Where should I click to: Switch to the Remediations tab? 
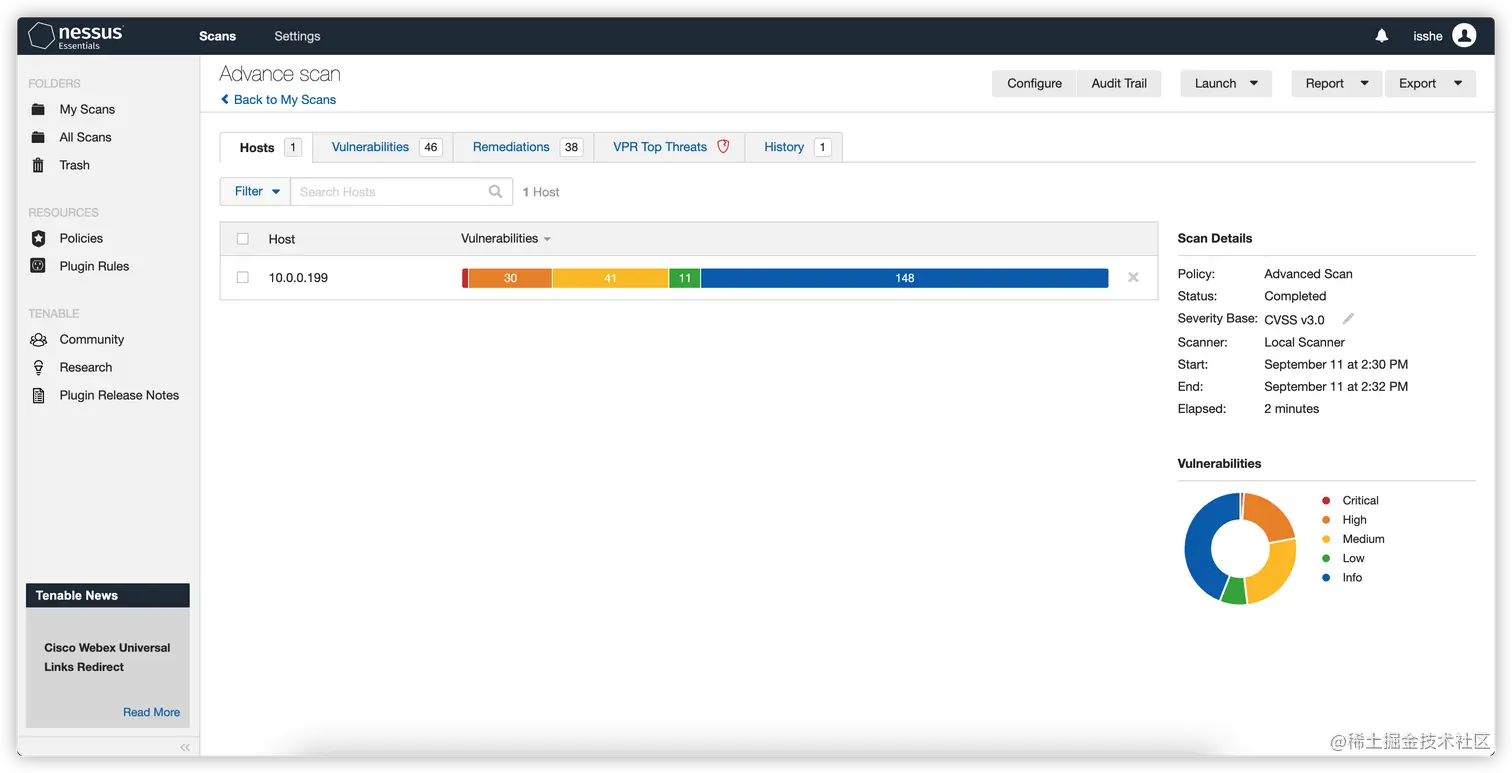click(x=523, y=147)
